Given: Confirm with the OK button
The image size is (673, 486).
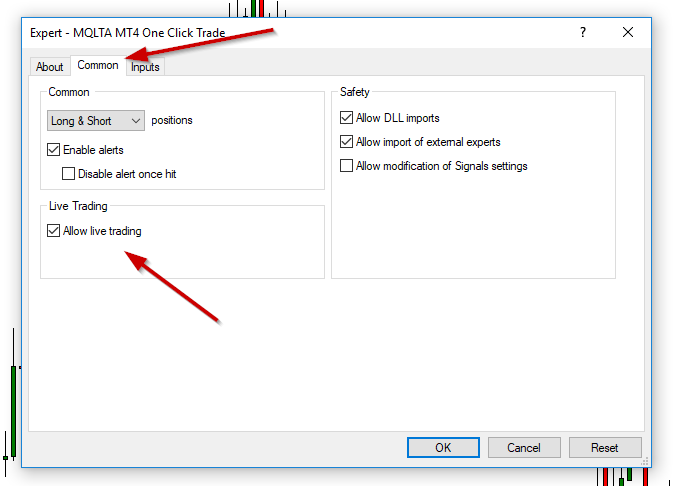Looking at the screenshot, I should (x=443, y=448).
